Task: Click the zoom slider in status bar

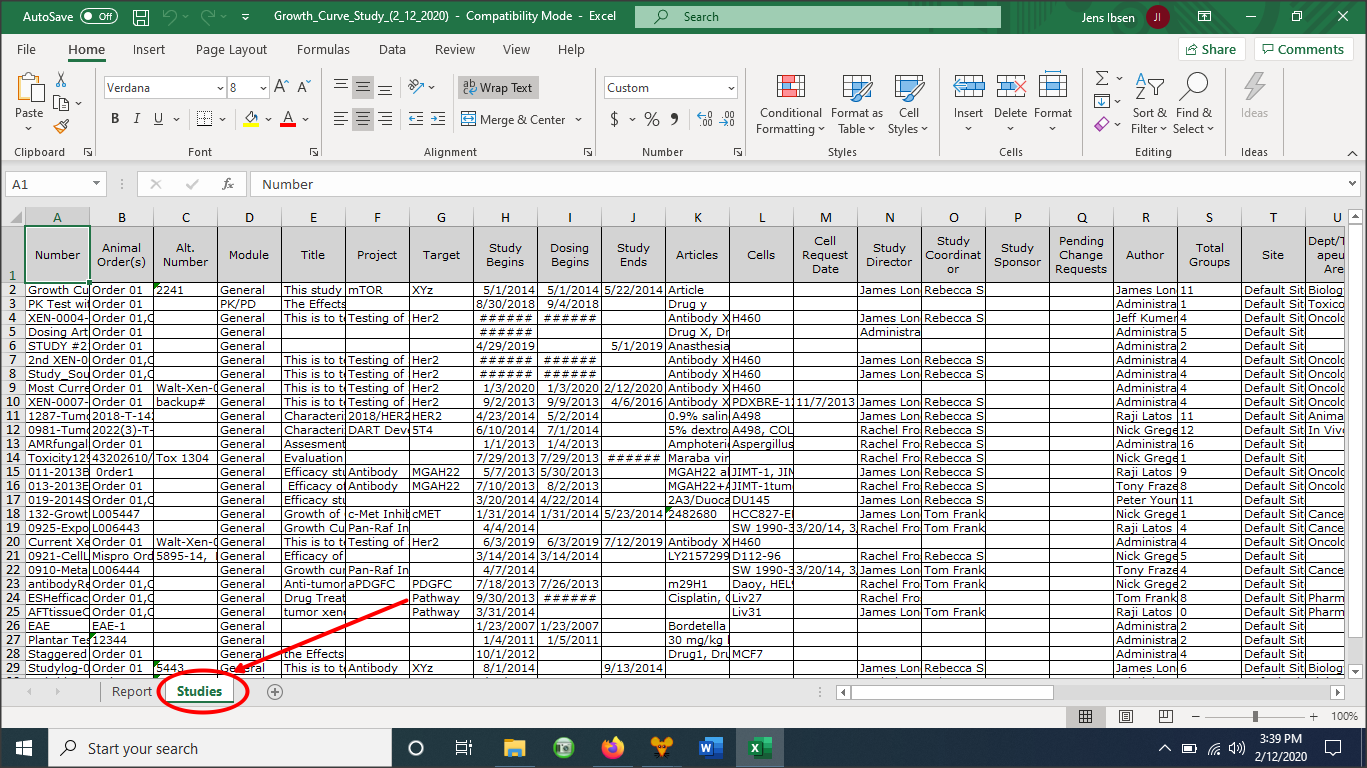Action: point(1255,717)
